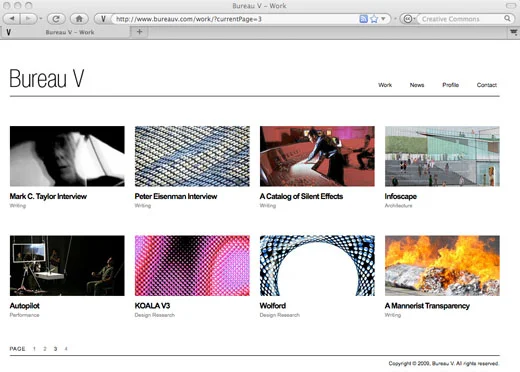Open the history dropdown next to Forward arrow
This screenshot has width=520, height=372.
tap(41, 19)
